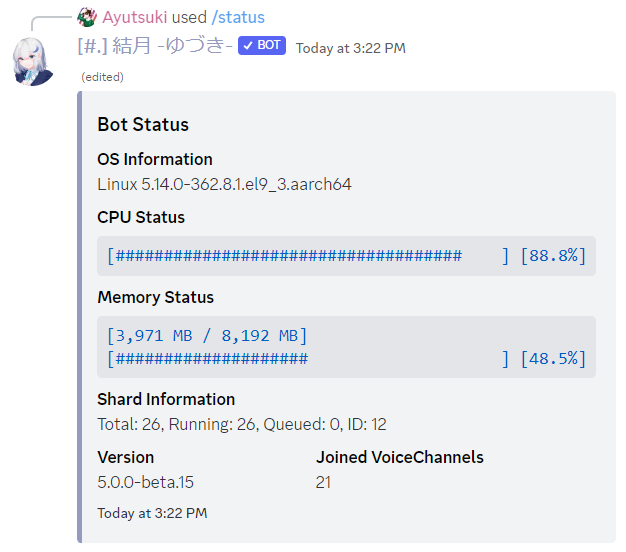Click the shard totals text line
The width and height of the screenshot is (626, 552).
pyautogui.click(x=242, y=425)
